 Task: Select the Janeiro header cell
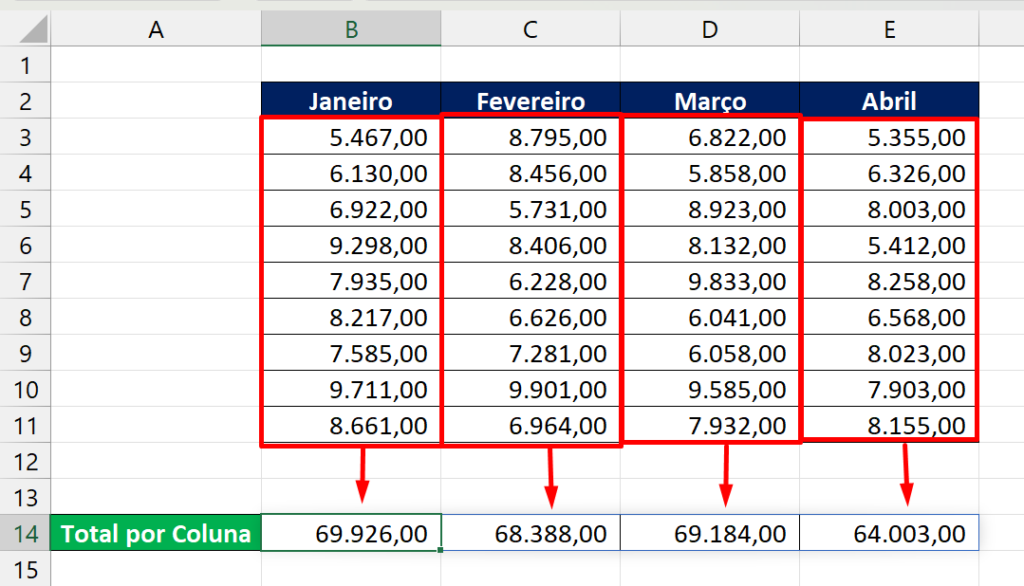[x=350, y=100]
